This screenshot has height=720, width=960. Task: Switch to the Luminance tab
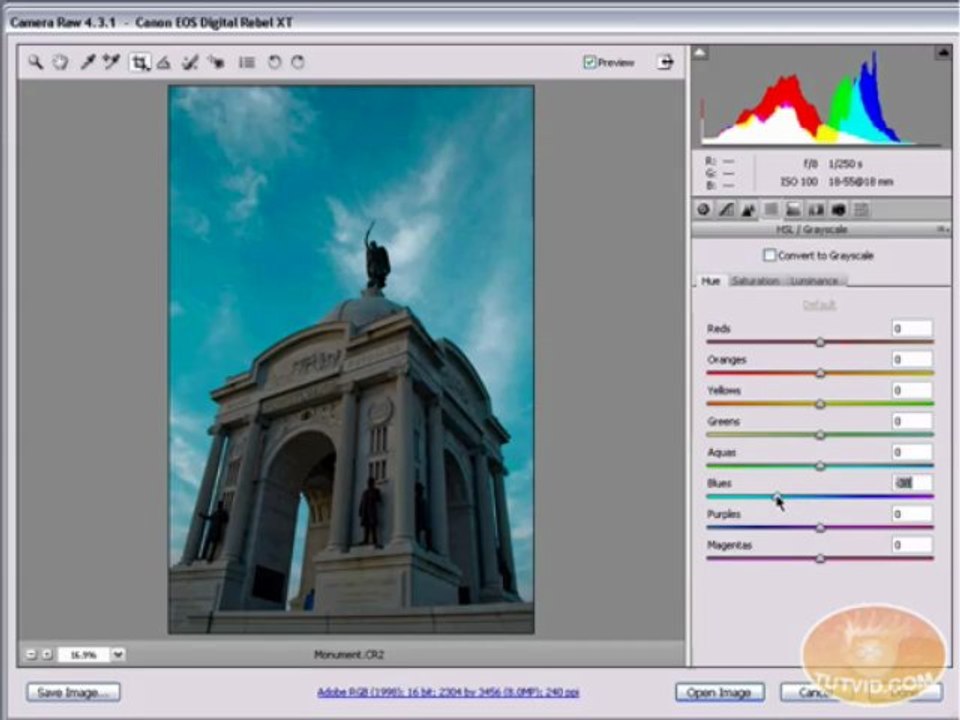[x=814, y=281]
